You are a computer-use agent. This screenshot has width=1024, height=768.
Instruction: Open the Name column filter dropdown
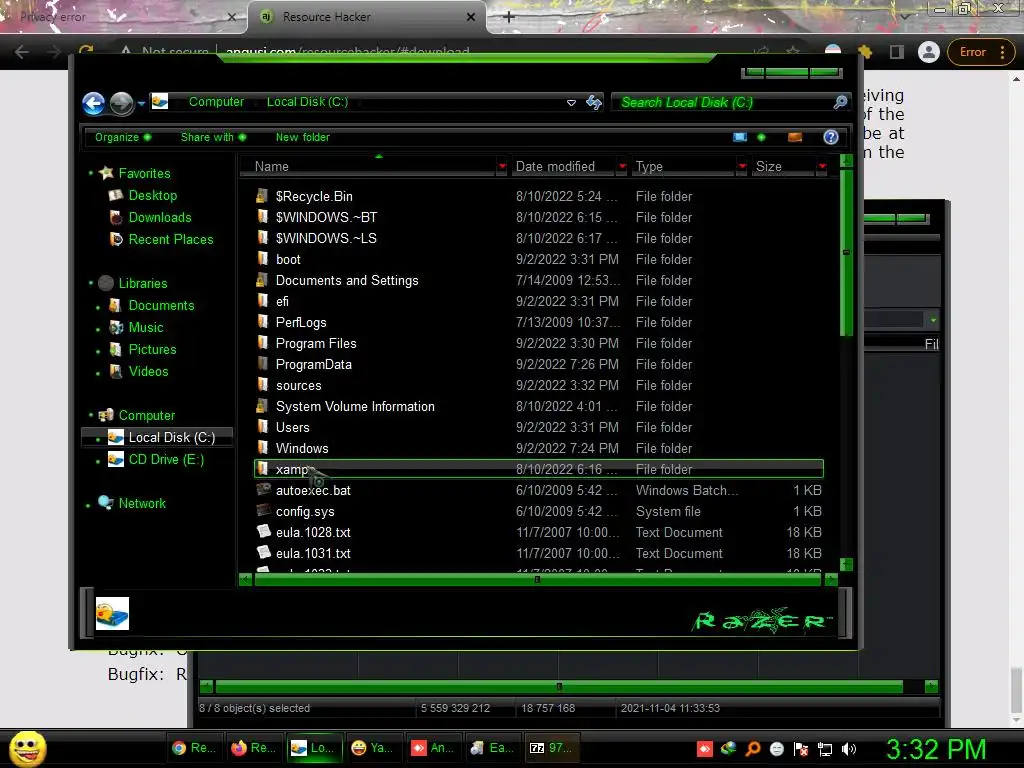tap(502, 167)
